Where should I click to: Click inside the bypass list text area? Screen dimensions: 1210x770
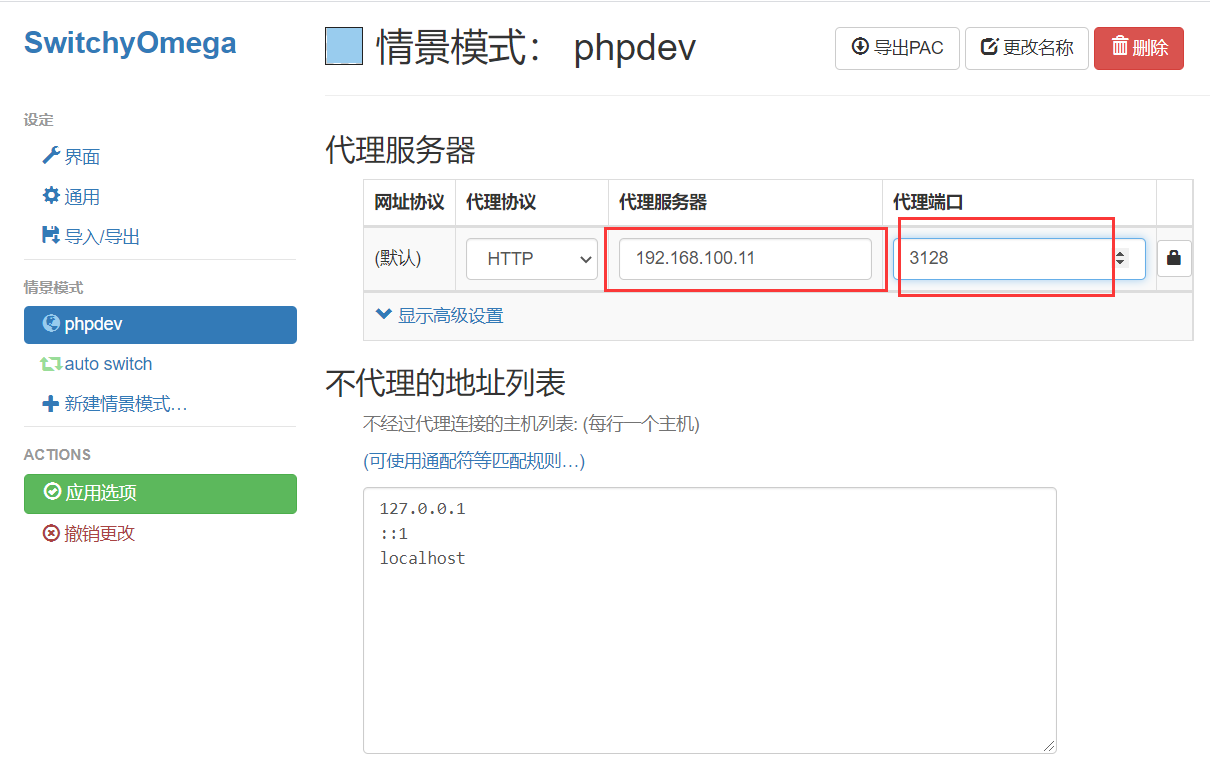[x=710, y=620]
